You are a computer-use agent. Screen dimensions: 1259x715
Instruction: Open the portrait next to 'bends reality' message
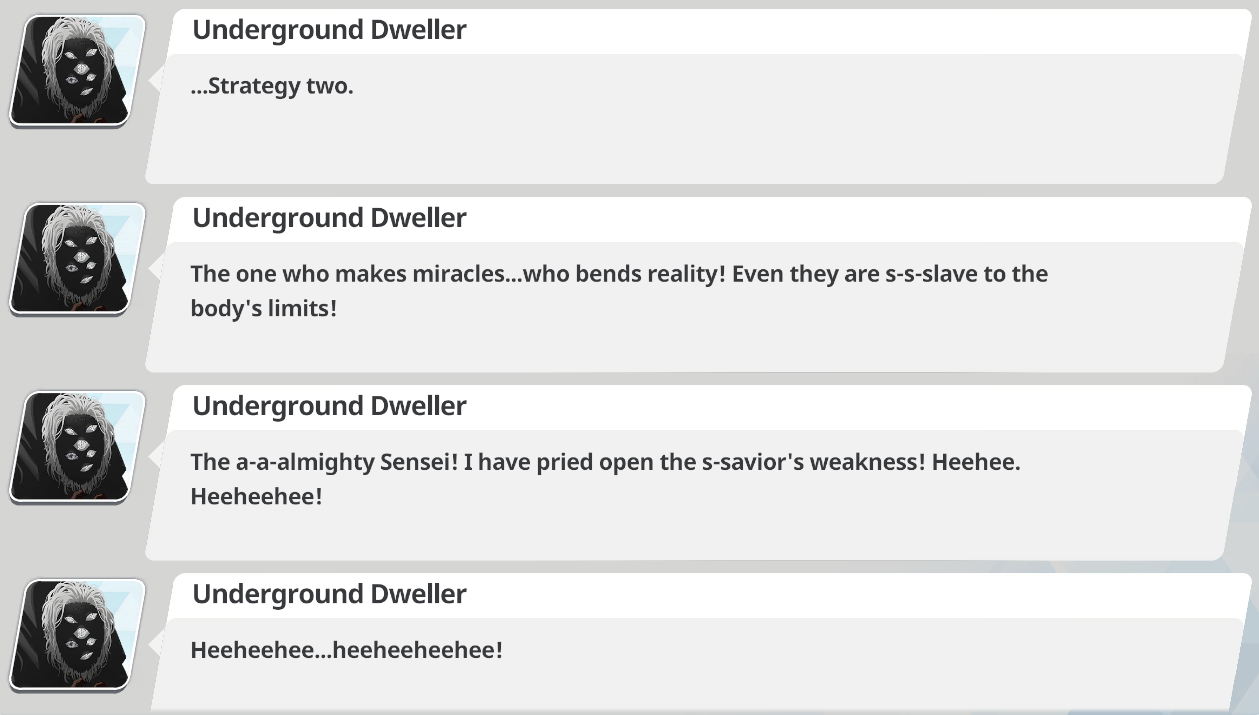[x=77, y=258]
